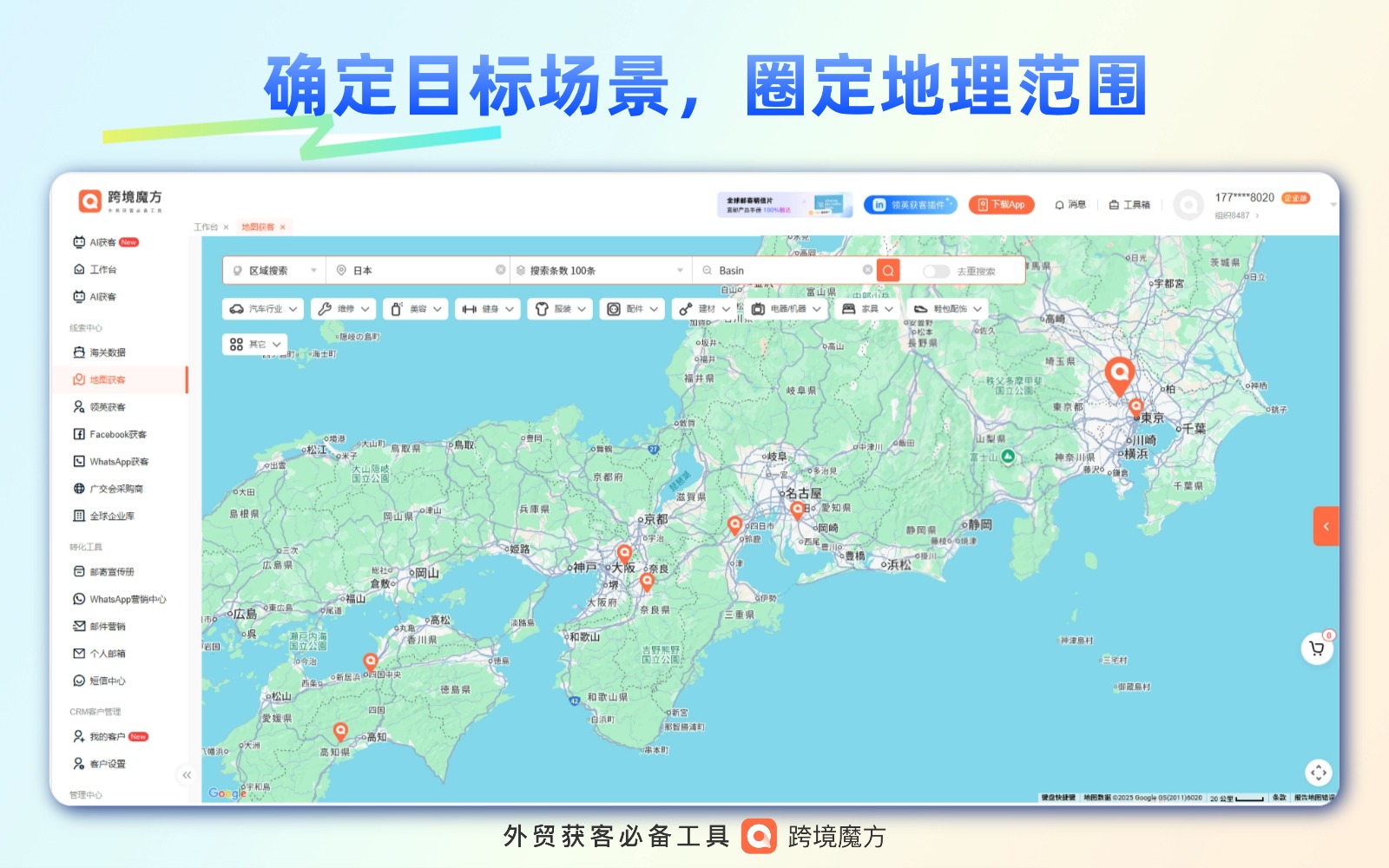Switch to the 工作台 tab
Screen dimensions: 1389x868
[x=206, y=227]
